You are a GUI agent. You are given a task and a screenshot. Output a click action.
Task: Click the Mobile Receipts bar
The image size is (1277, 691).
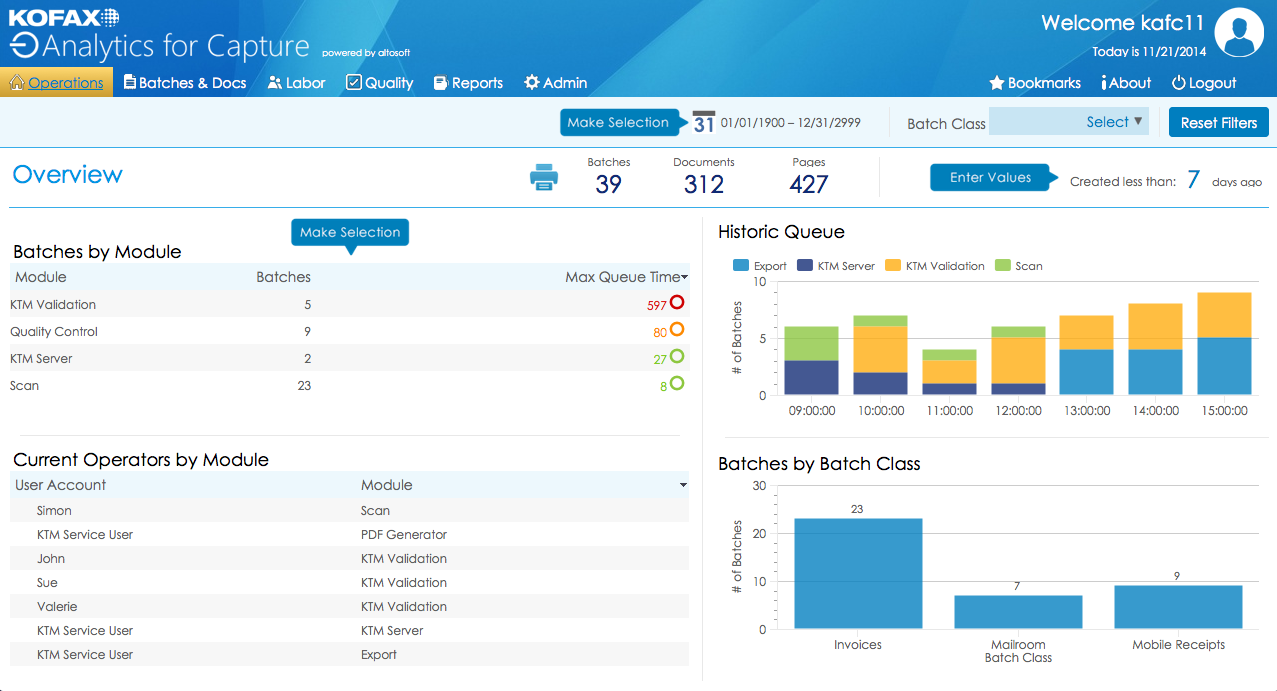(x=1178, y=607)
